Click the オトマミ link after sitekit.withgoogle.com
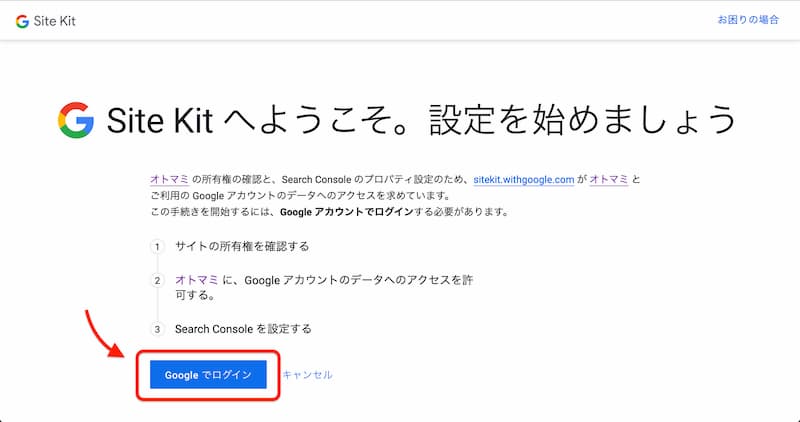 [x=609, y=180]
